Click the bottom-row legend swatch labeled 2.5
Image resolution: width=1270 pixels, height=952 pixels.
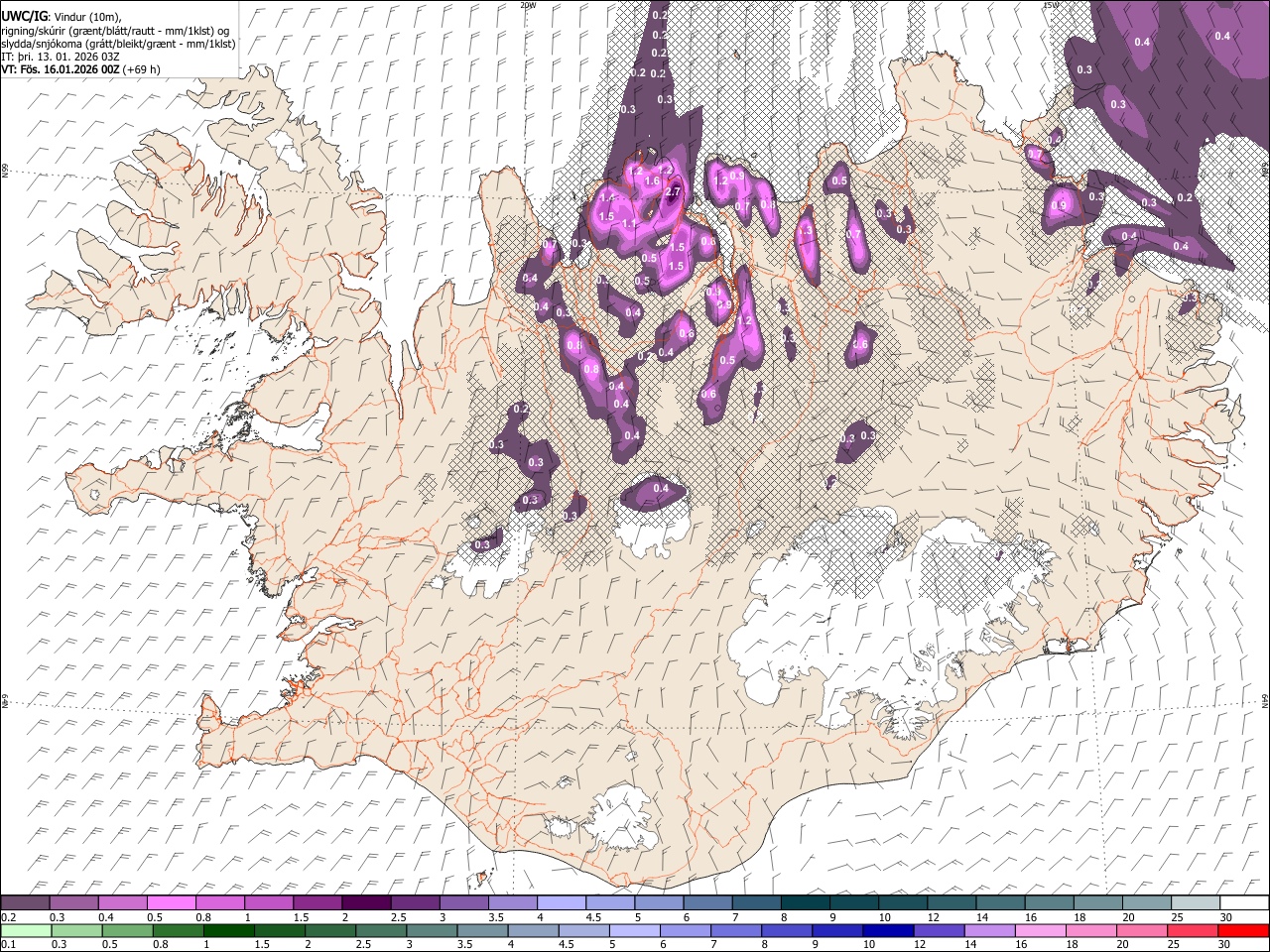[380, 930]
